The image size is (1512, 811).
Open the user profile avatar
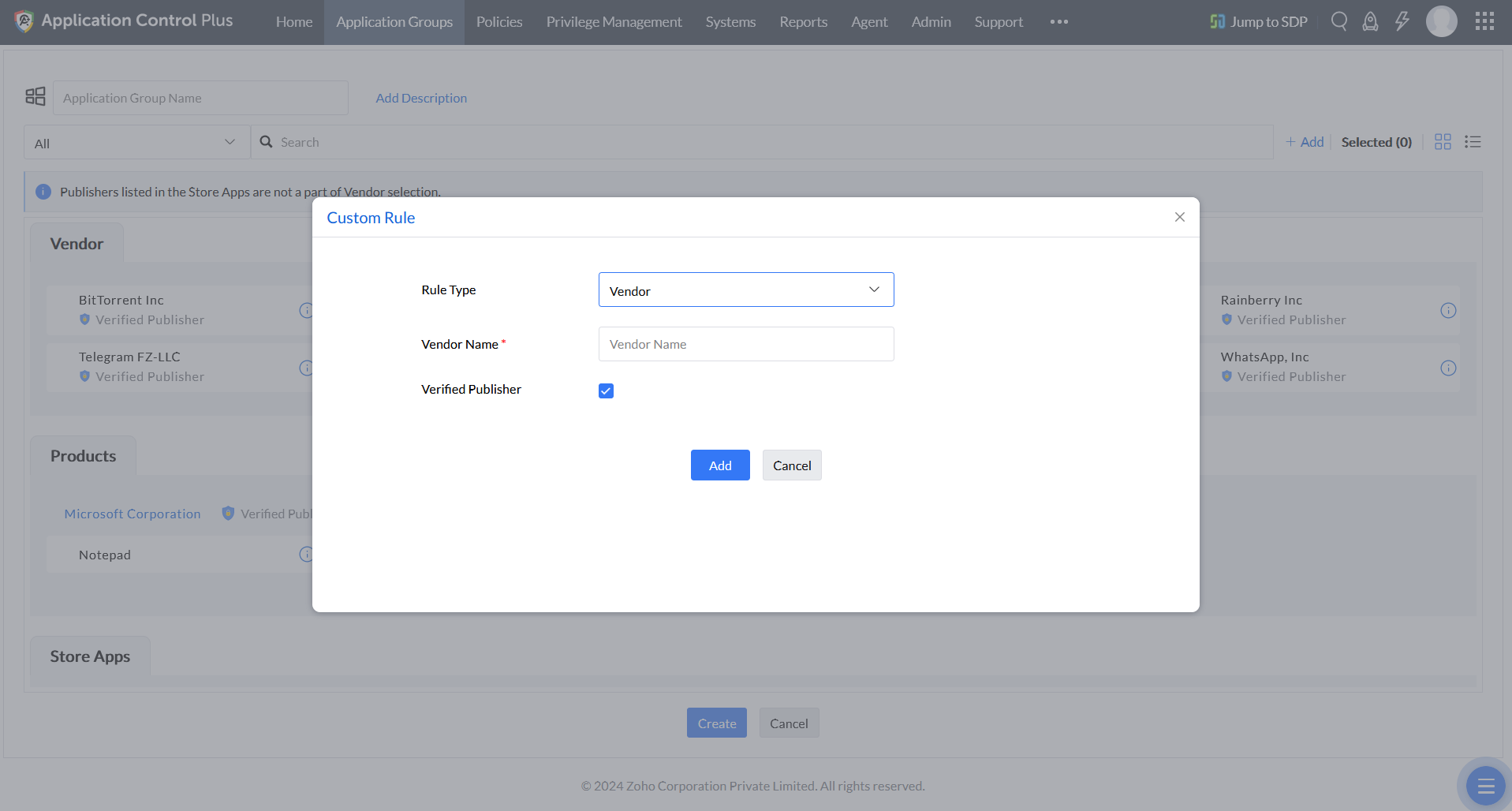click(x=1442, y=21)
